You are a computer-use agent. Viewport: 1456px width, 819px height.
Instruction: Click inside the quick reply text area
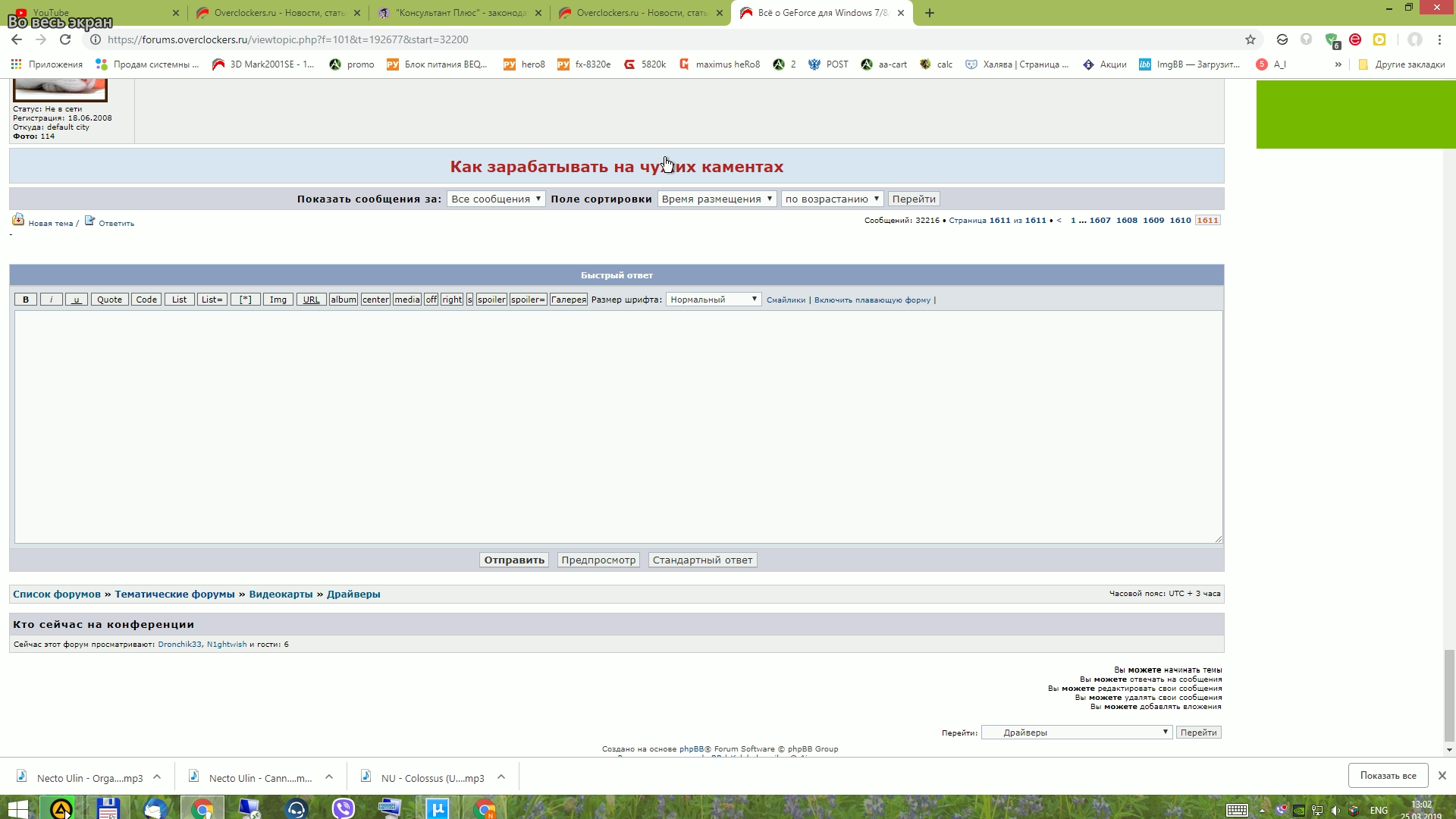click(617, 426)
